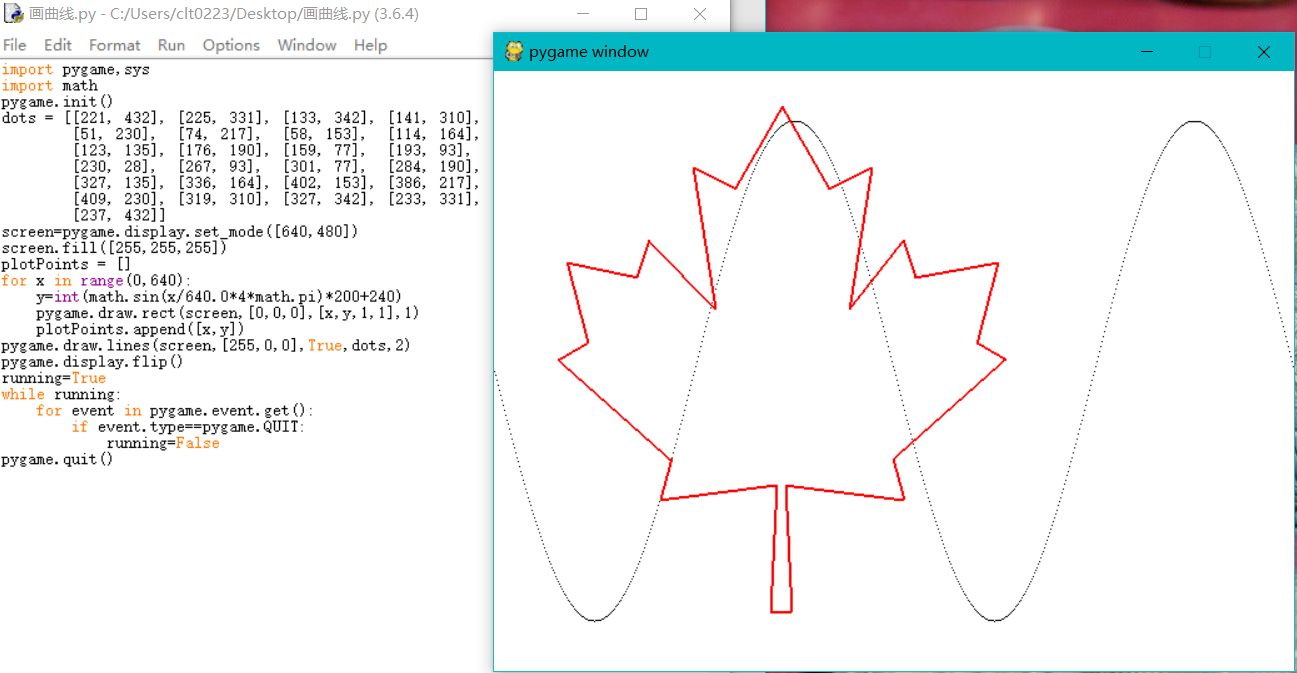This screenshot has width=1297, height=673.
Task: Click the 'running=True' line
Action: click(54, 378)
